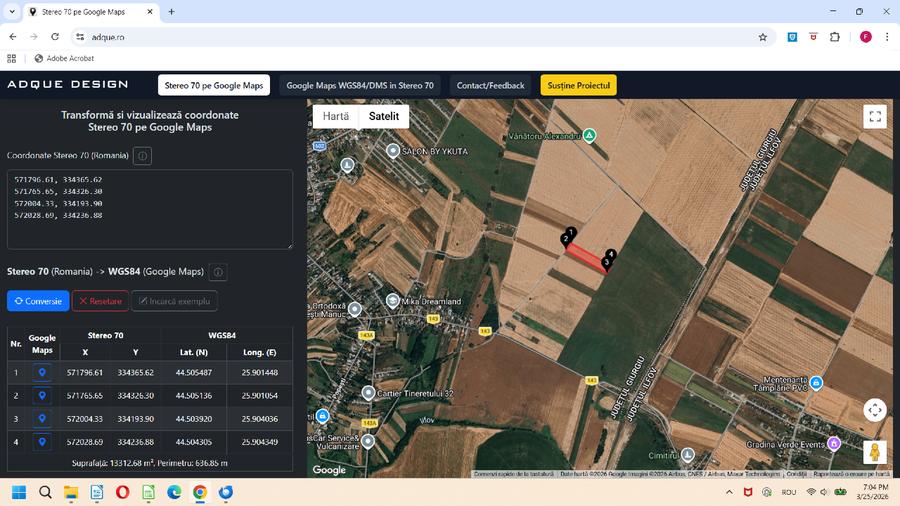Click the Resetare button
Viewport: 900px width, 506px height.
pos(100,301)
